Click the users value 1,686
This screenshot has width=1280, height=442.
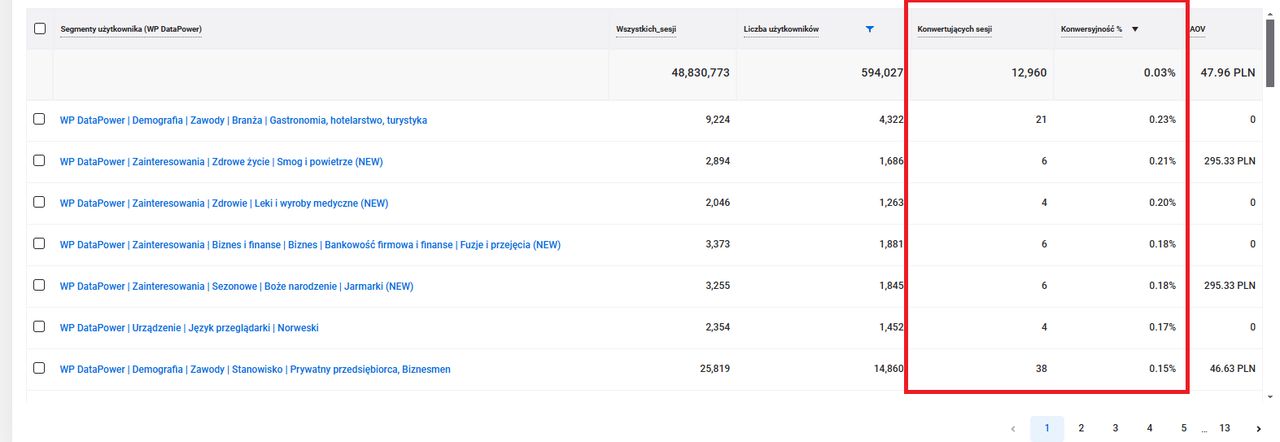coord(891,161)
